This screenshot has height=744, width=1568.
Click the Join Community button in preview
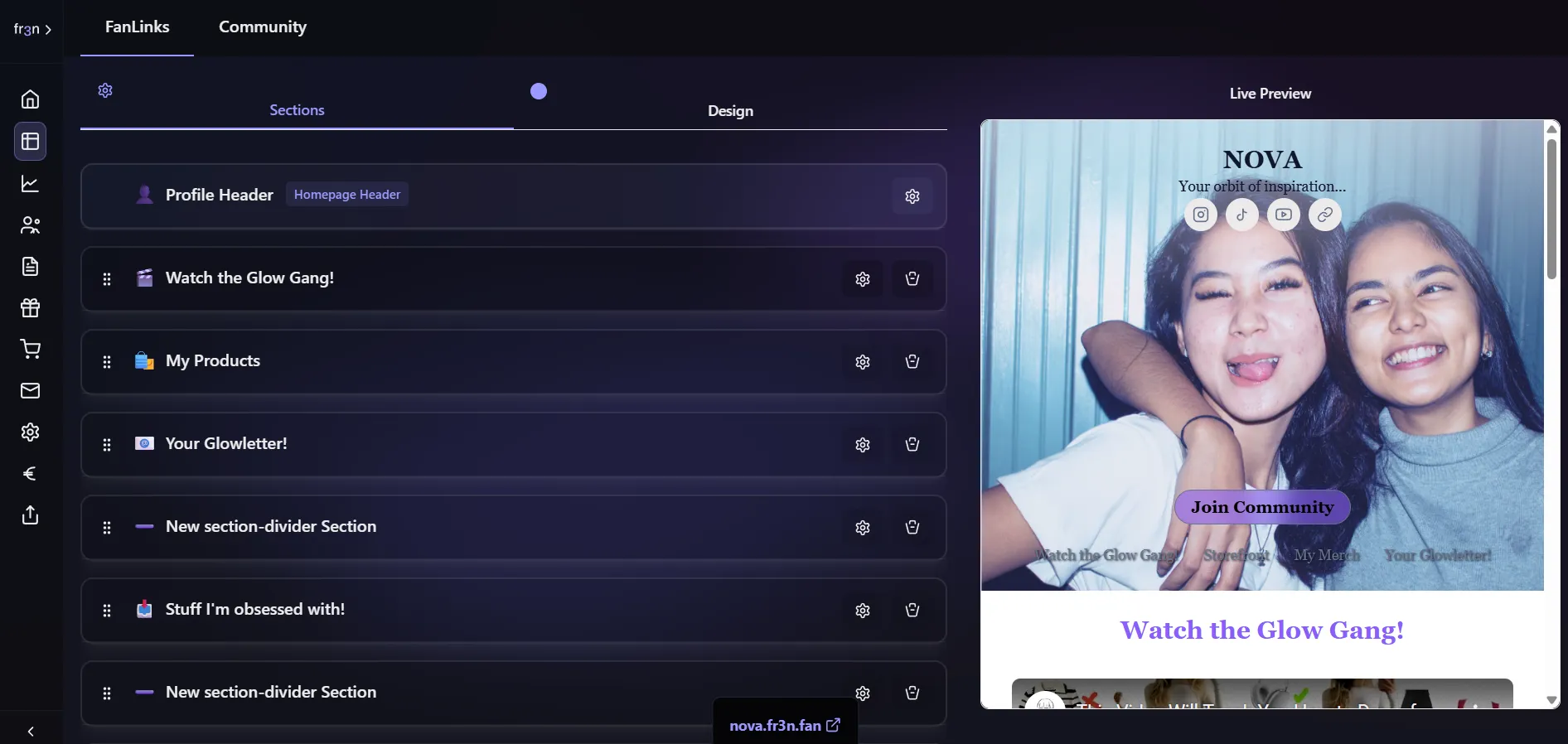1261,507
